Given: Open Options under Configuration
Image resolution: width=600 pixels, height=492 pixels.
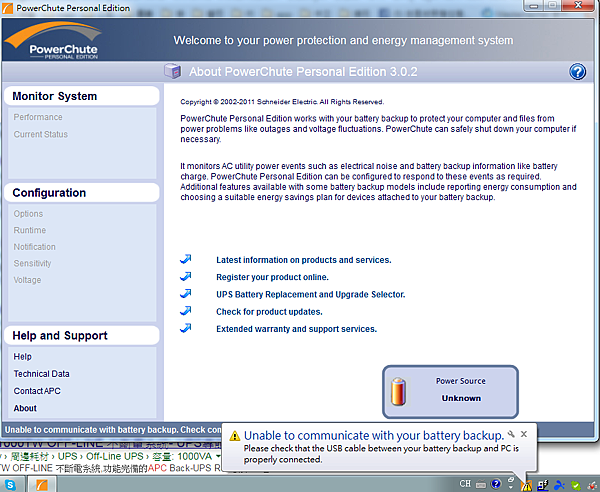Looking at the screenshot, I should tap(28, 214).
